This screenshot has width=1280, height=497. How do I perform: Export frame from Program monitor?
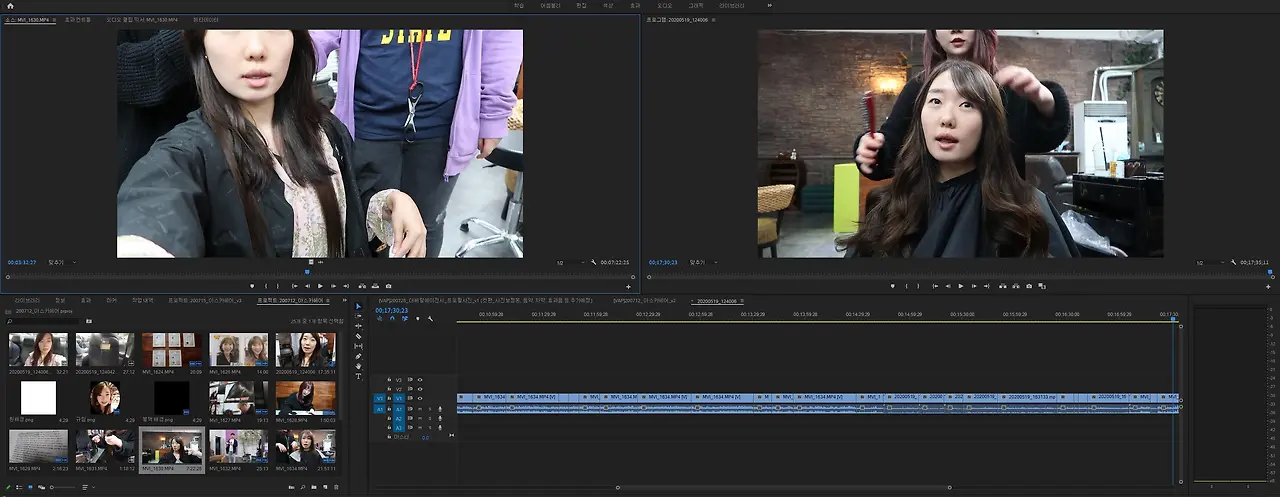pyautogui.click(x=1028, y=286)
